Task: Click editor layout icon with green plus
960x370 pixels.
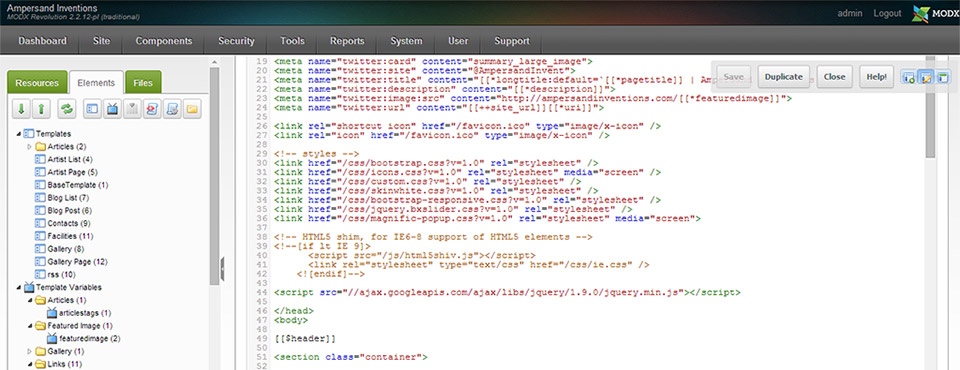Action: point(908,78)
